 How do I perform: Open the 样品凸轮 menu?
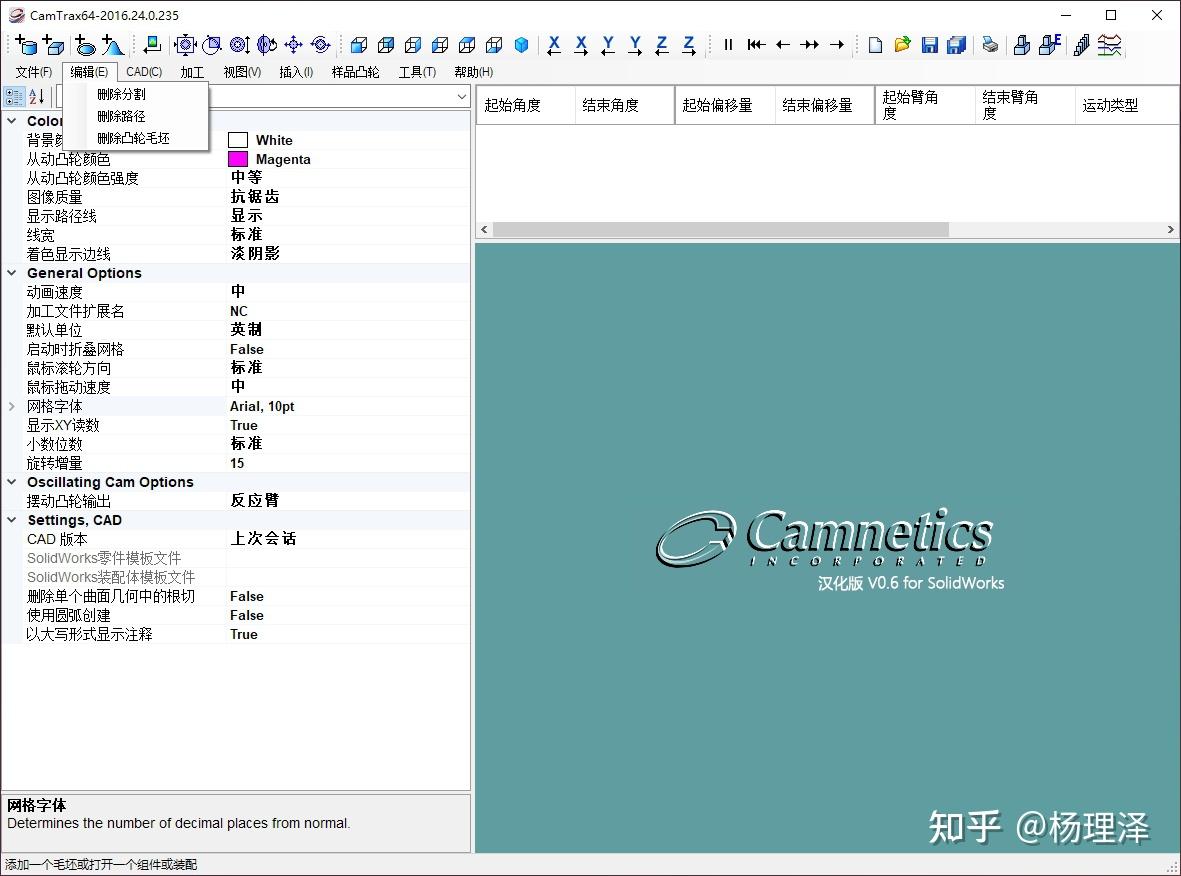click(x=356, y=72)
